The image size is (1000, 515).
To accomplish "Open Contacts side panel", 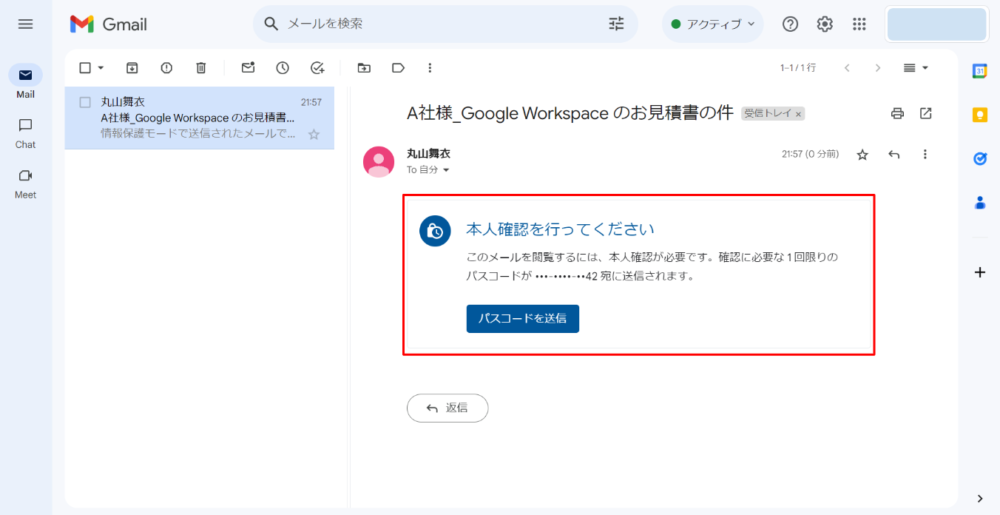I will point(980,203).
